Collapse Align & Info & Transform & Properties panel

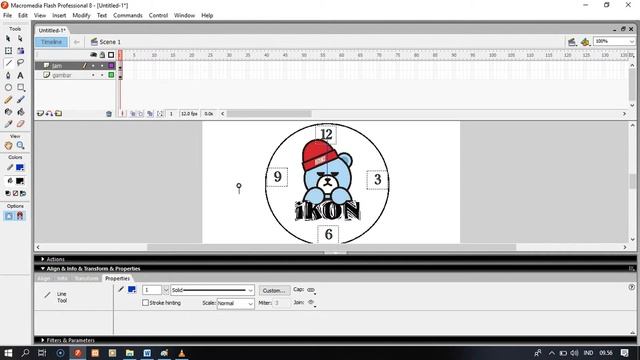[42, 269]
